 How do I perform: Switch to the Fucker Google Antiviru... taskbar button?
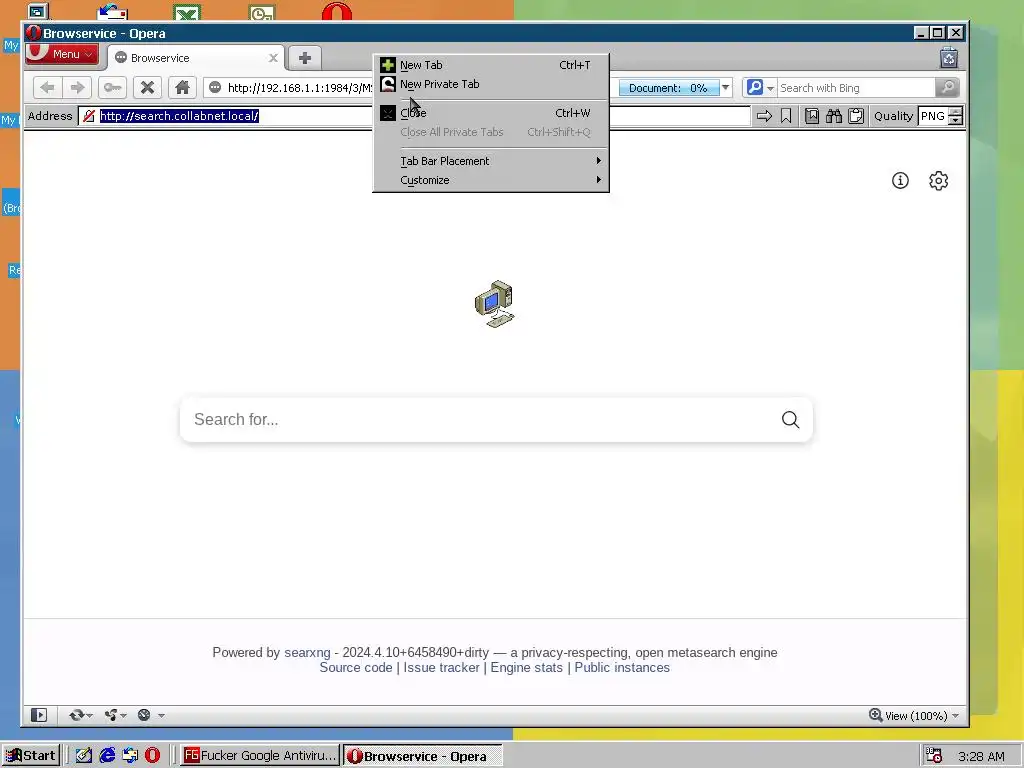point(260,756)
